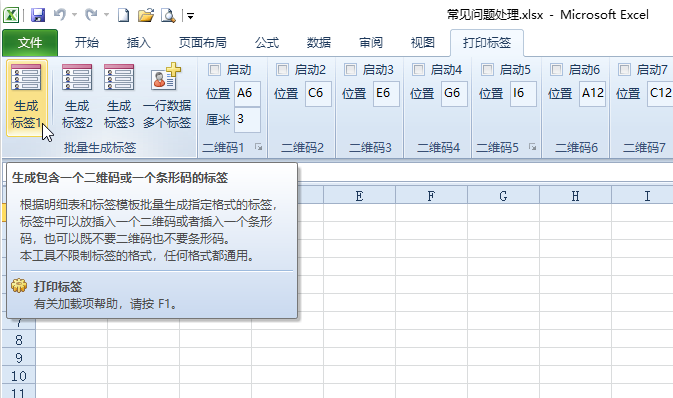
Task: Enable the 启动 checkbox for 二维码1
Action: pyautogui.click(x=214, y=70)
